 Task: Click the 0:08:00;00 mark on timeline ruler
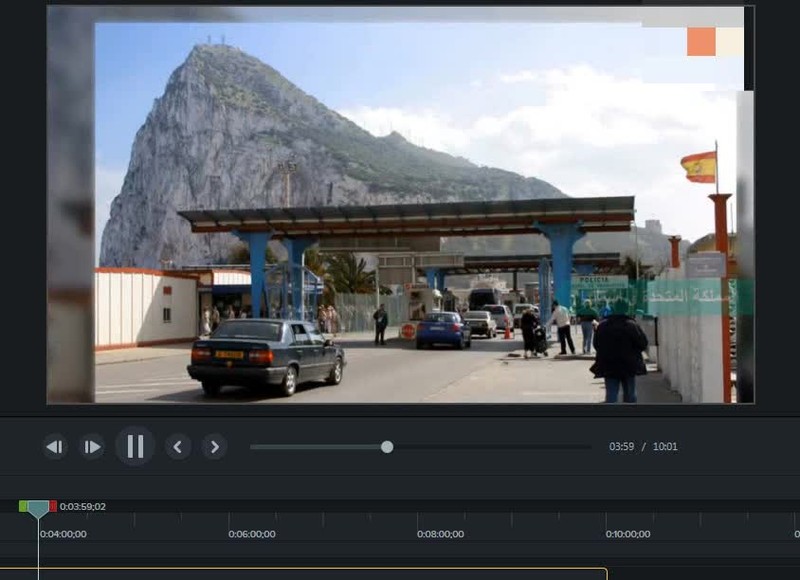click(x=440, y=534)
